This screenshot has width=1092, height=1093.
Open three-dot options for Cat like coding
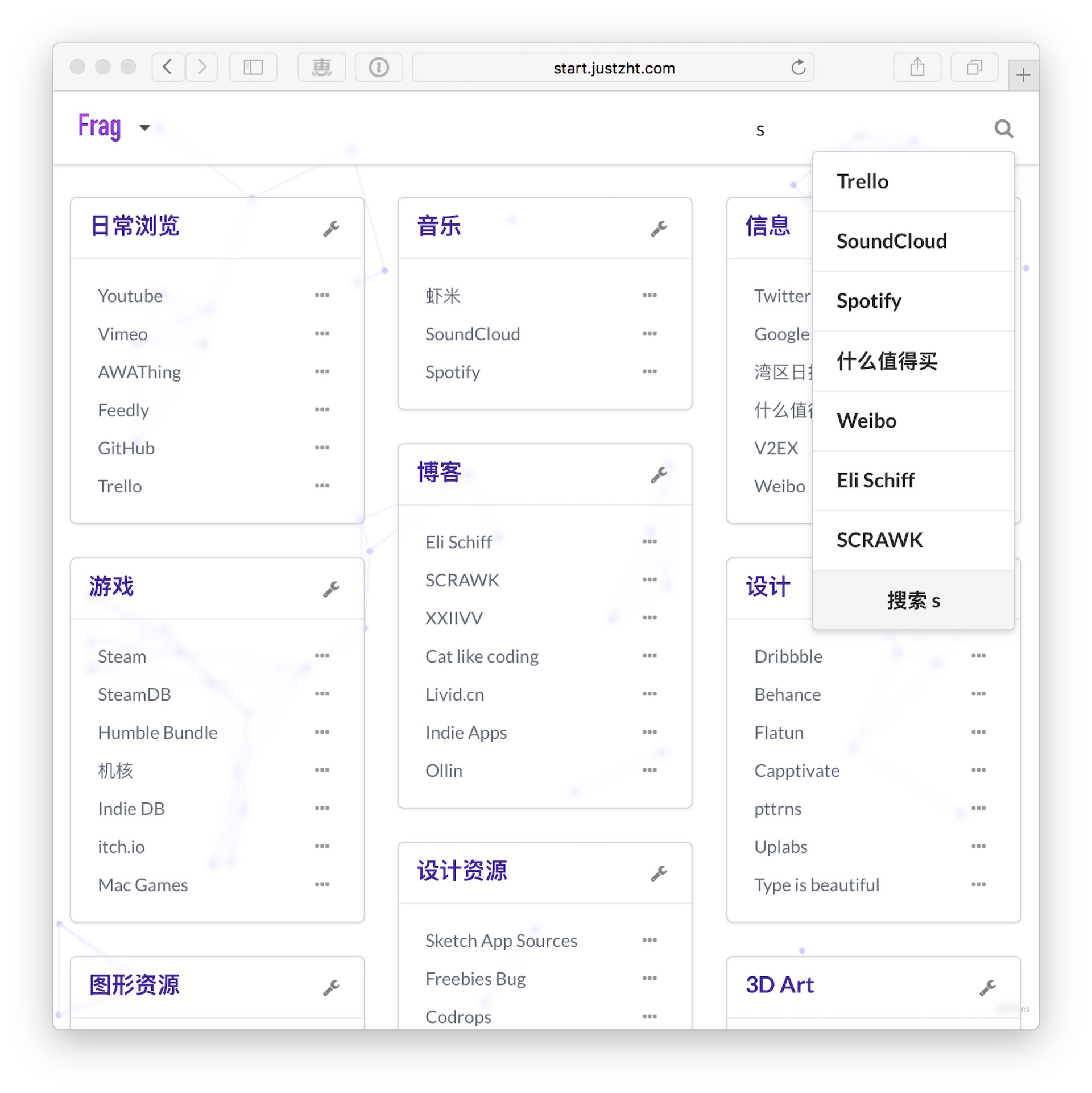[x=650, y=656]
